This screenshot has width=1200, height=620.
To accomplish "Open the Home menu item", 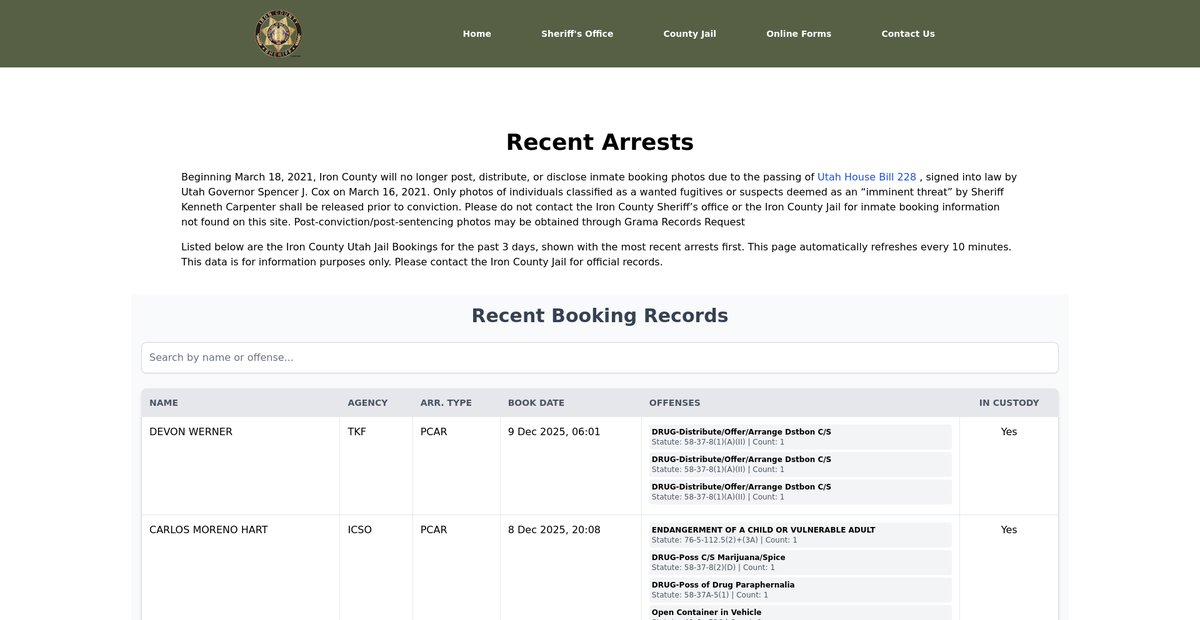I will (477, 34).
